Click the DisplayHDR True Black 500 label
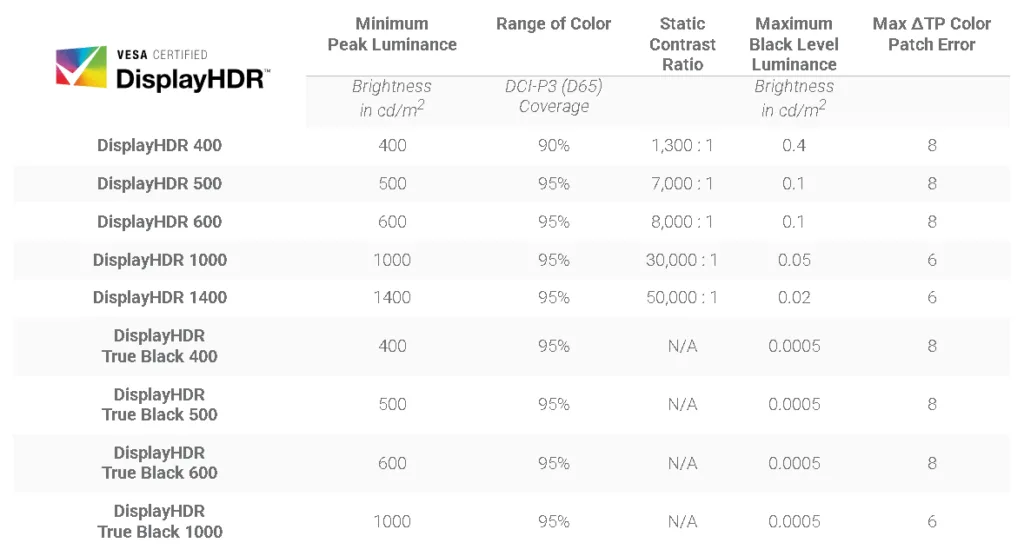The height and width of the screenshot is (556, 1024). [x=159, y=404]
